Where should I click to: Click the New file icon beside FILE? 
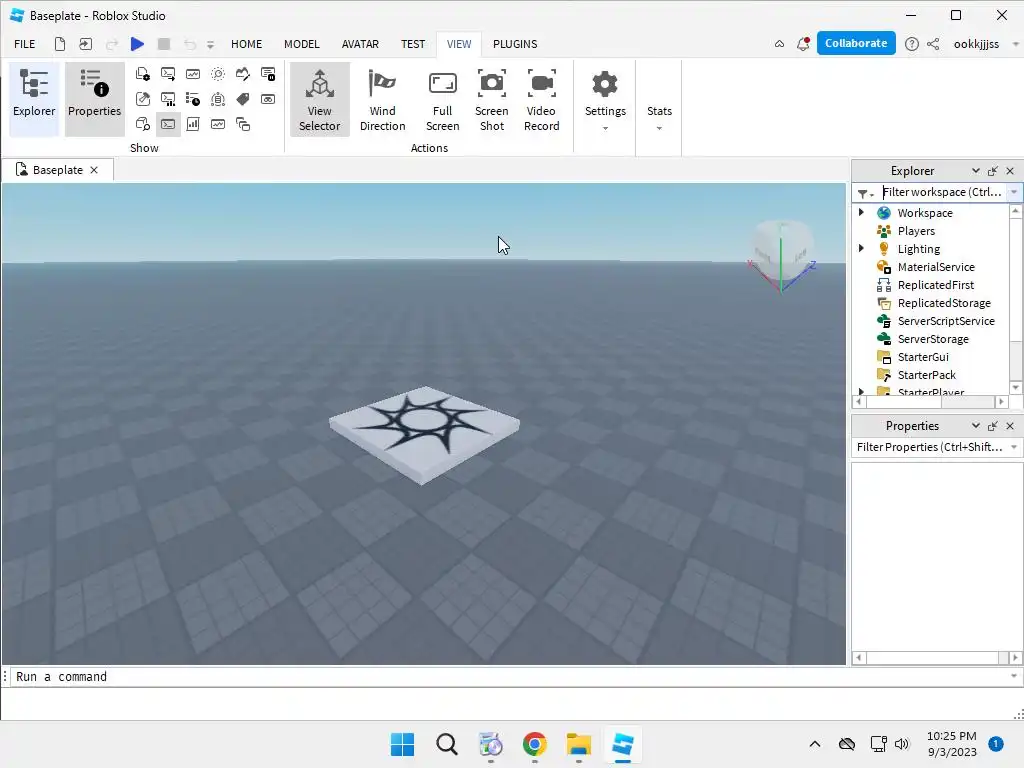coord(59,44)
